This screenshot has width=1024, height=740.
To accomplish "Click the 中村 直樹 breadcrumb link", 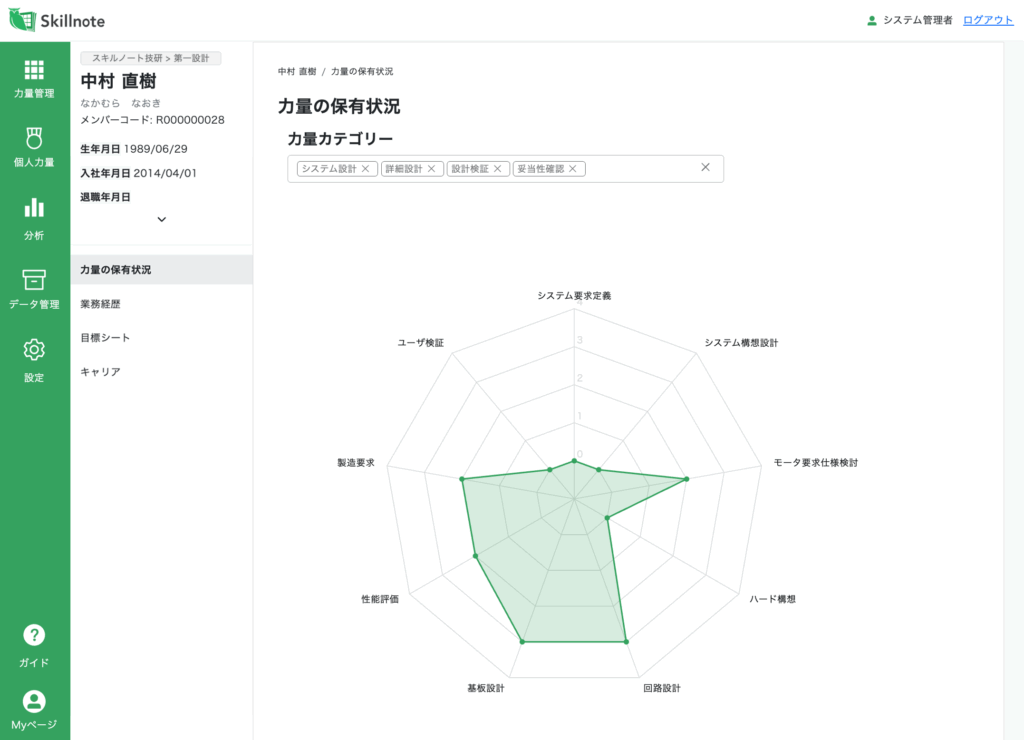I will point(297,72).
